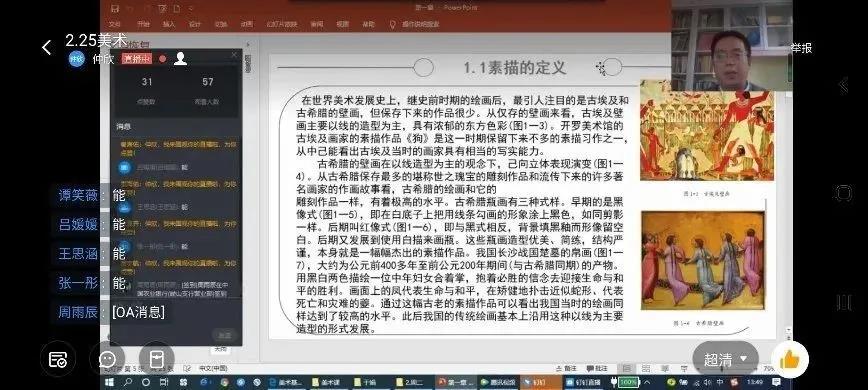868x390 pixels.
Task: Open the 文件 ribbon tab
Action: click(115, 24)
